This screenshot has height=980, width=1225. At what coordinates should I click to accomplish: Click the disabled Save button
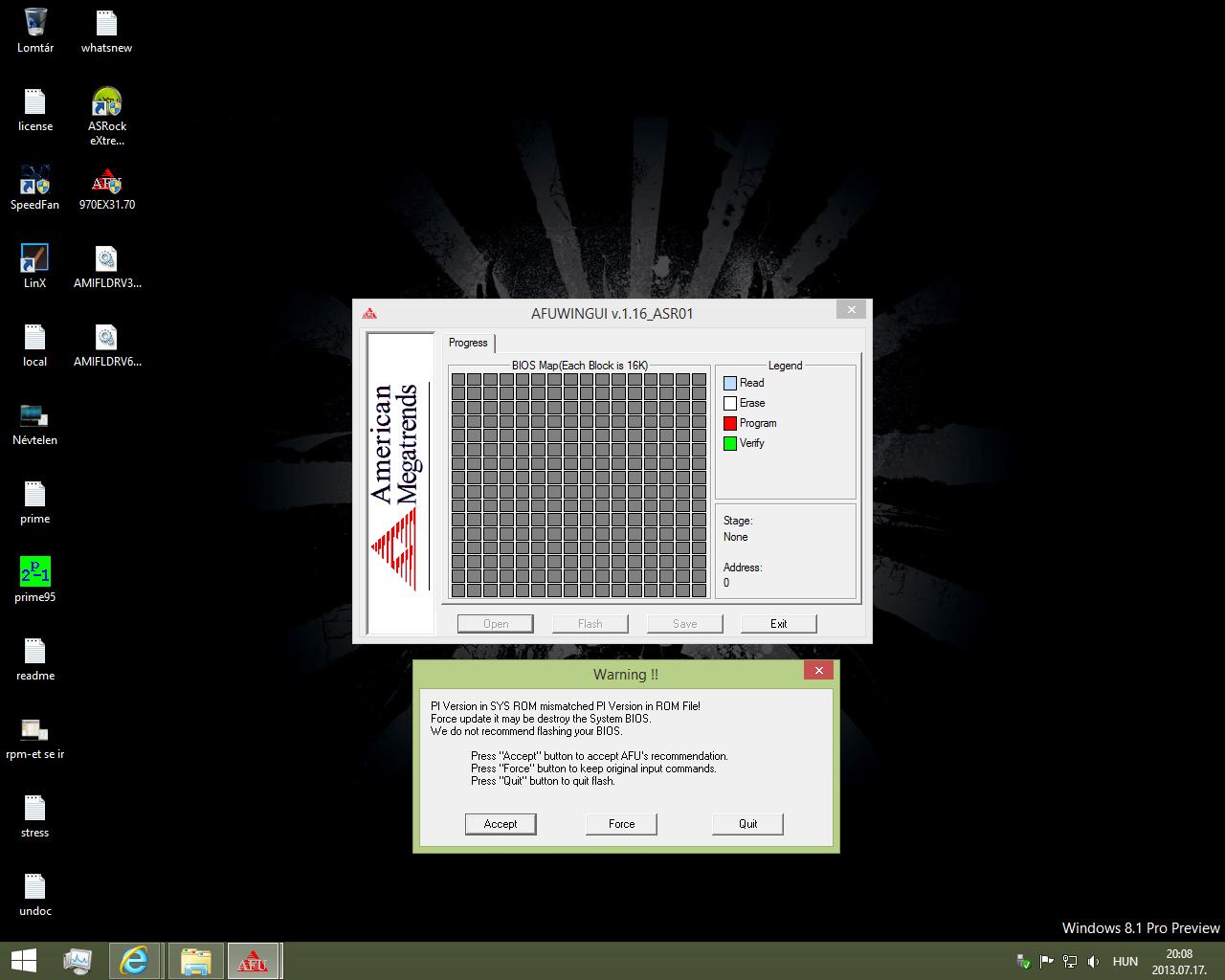(x=685, y=624)
